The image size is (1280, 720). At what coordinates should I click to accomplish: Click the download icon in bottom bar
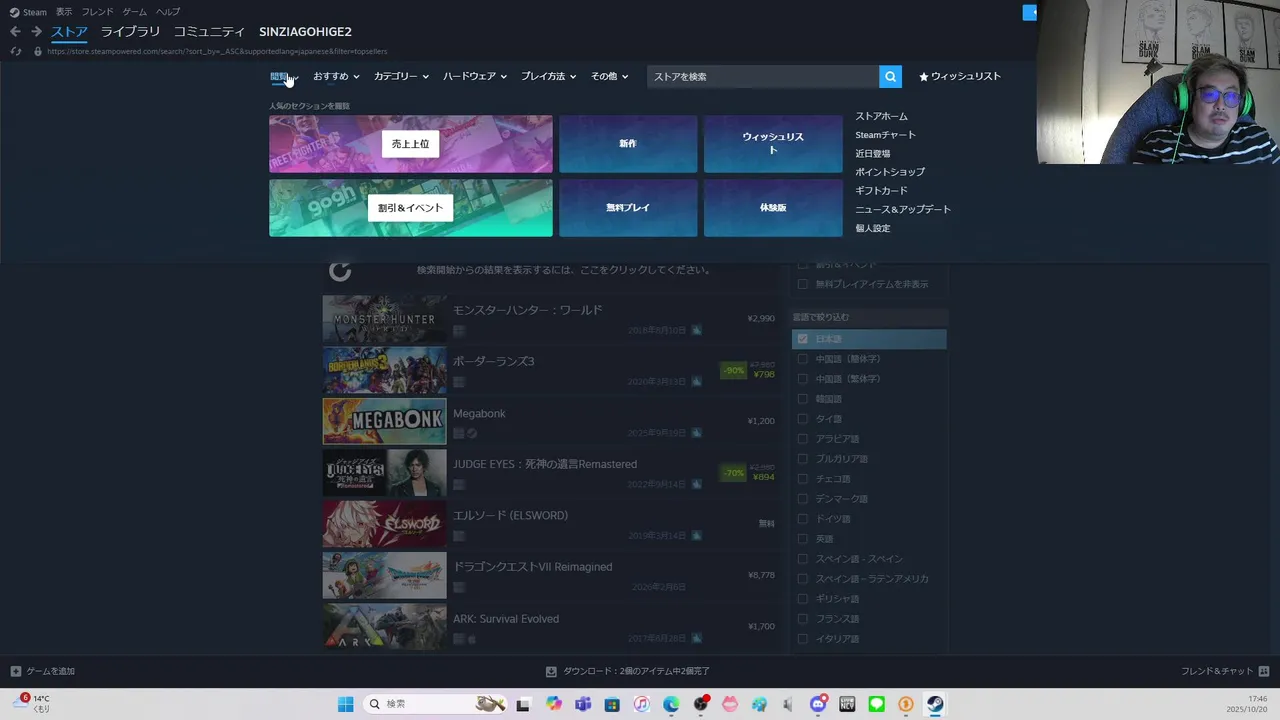(551, 671)
